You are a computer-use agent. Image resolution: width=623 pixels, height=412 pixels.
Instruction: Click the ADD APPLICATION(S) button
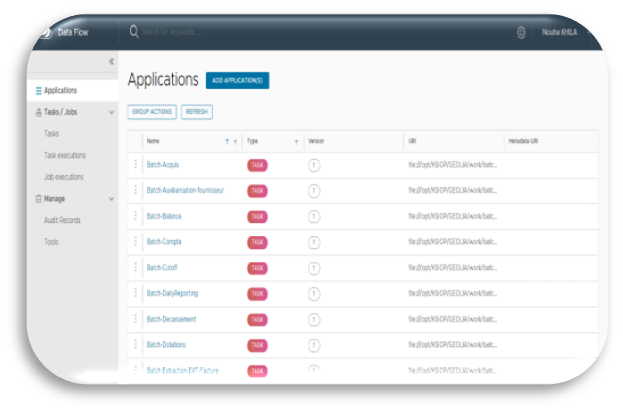238,80
